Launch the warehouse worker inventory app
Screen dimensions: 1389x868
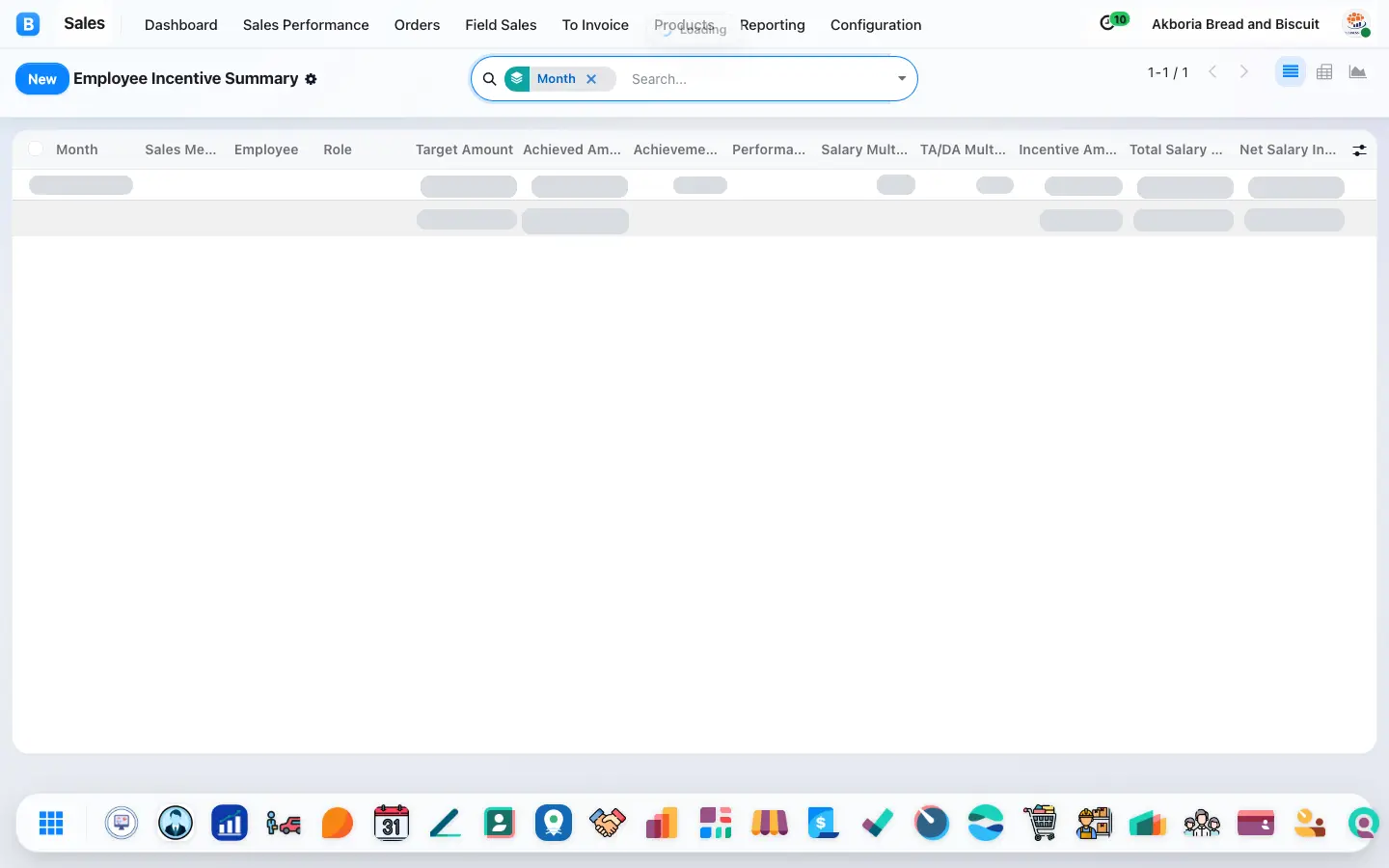(1094, 823)
